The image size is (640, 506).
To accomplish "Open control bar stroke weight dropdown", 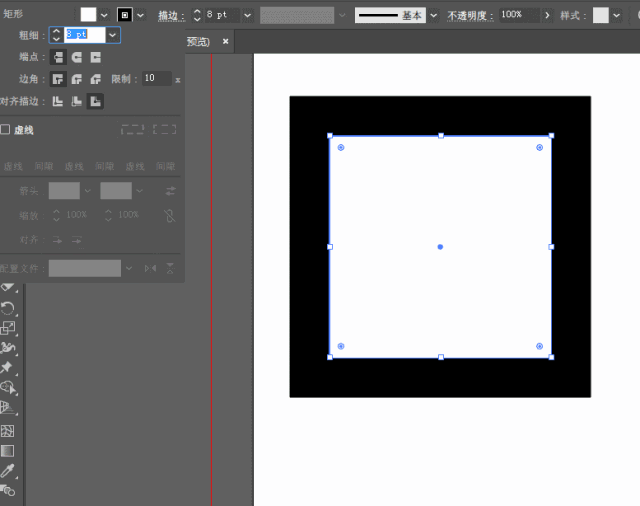I will pos(247,16).
